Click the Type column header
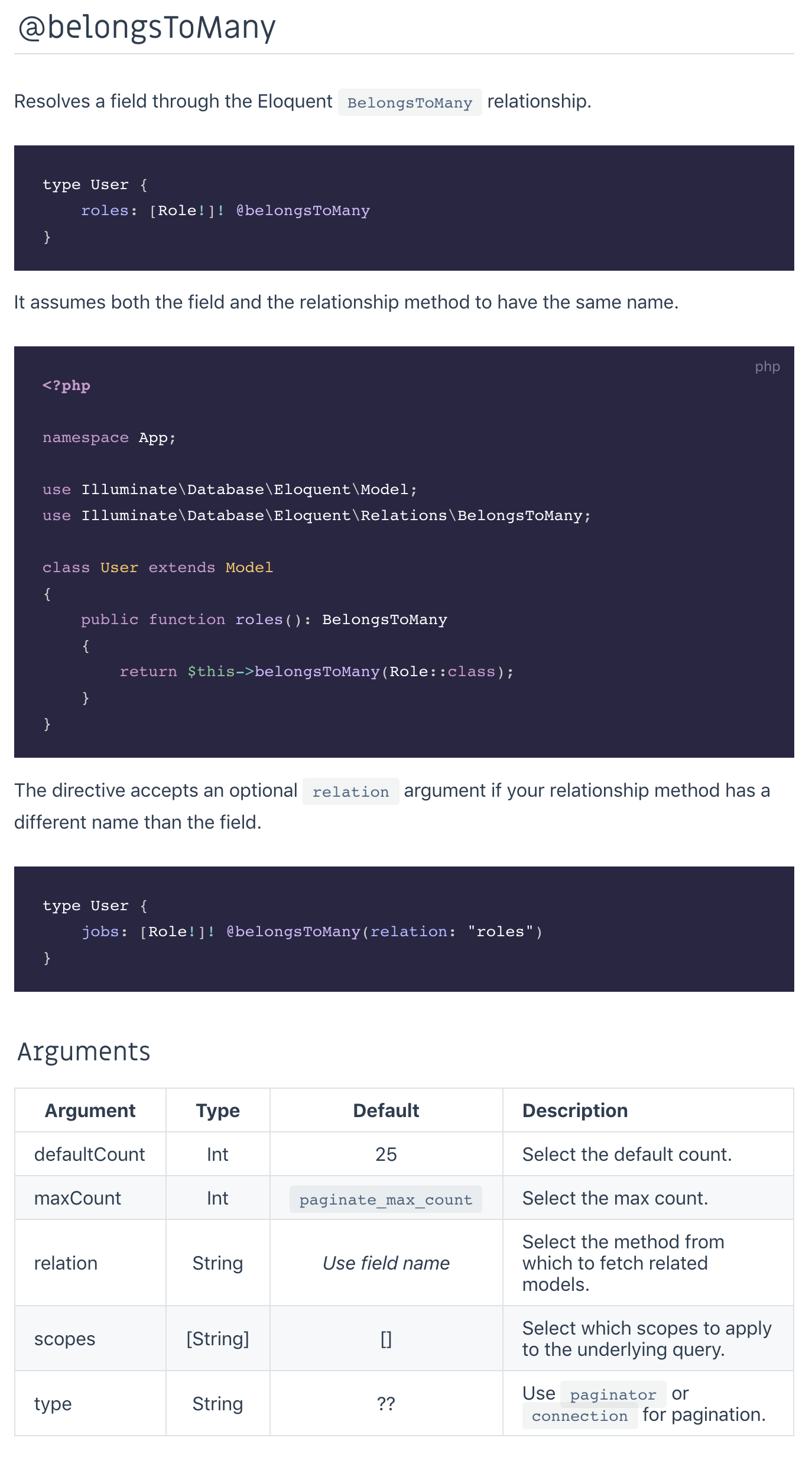 218,1111
